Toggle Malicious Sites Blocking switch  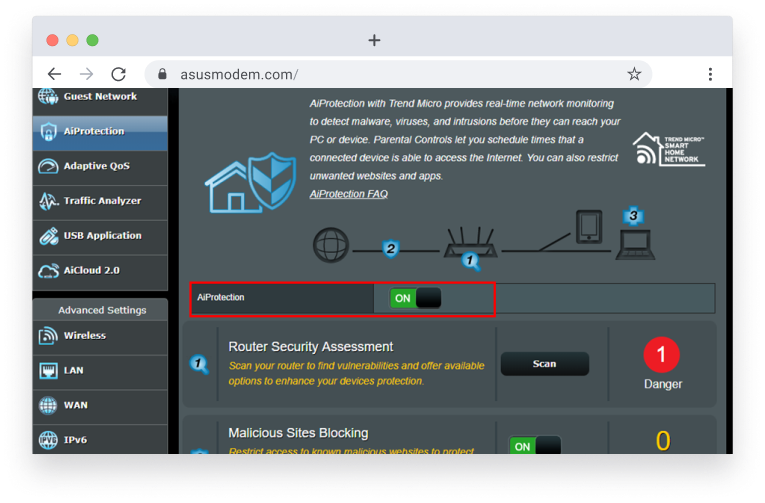point(535,445)
